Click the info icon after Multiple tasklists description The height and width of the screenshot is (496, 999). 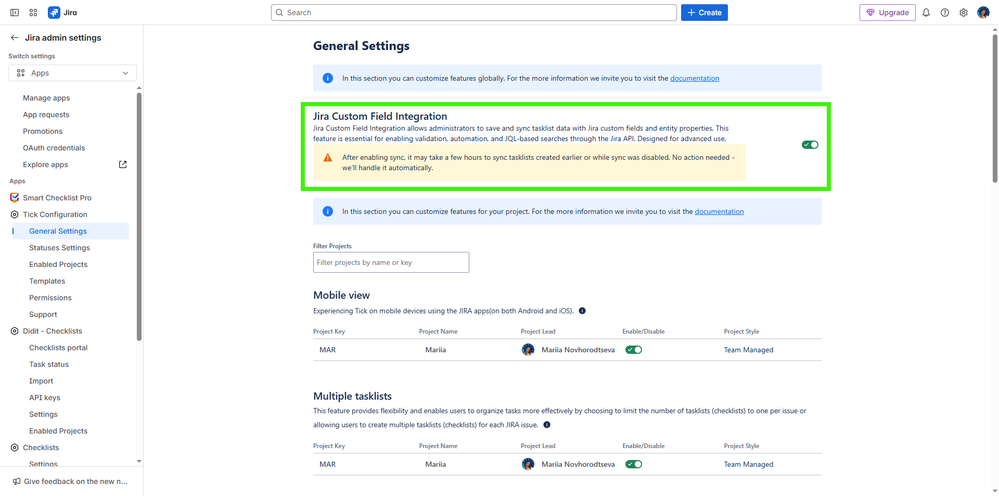click(x=547, y=425)
